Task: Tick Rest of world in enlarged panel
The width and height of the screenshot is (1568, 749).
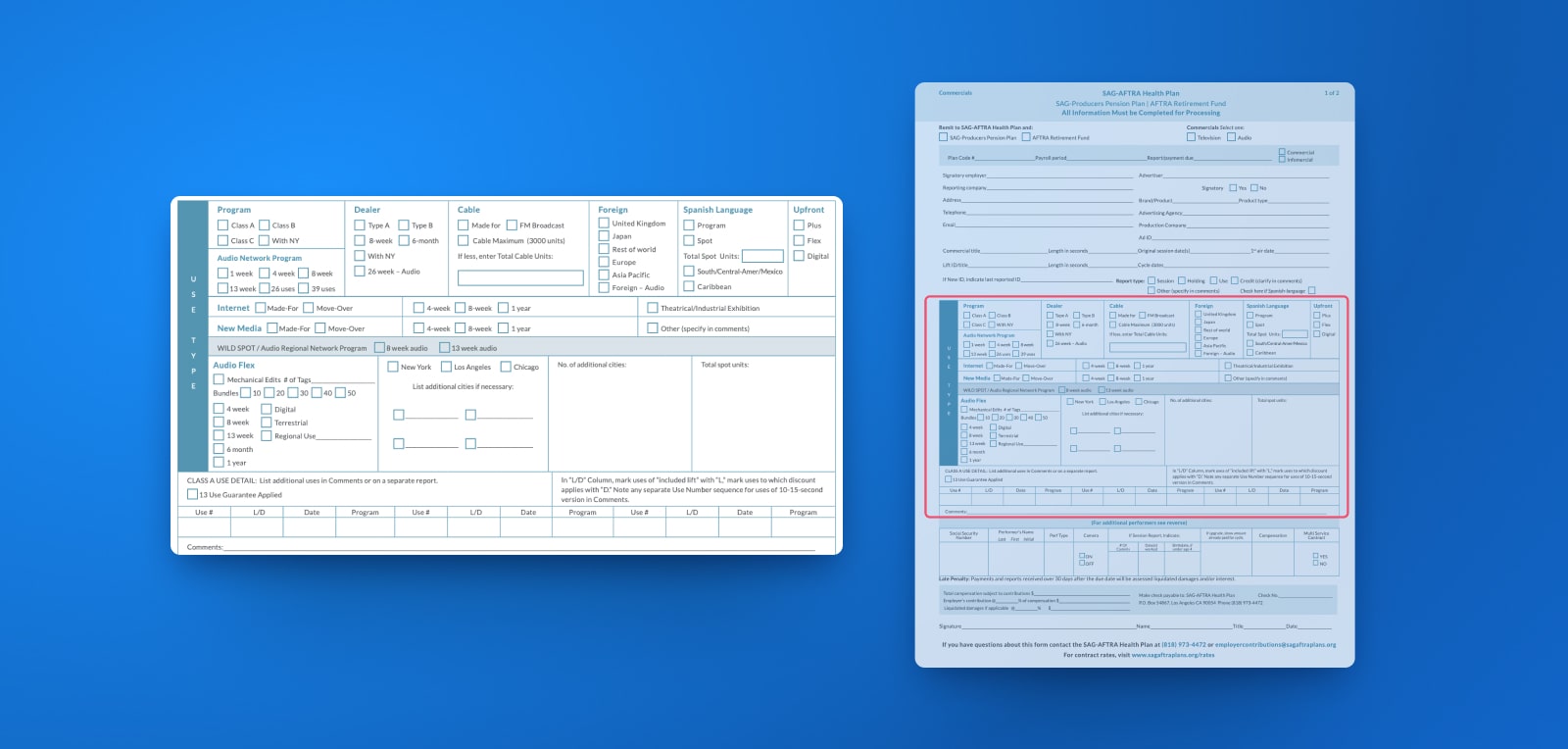Action: [x=604, y=249]
